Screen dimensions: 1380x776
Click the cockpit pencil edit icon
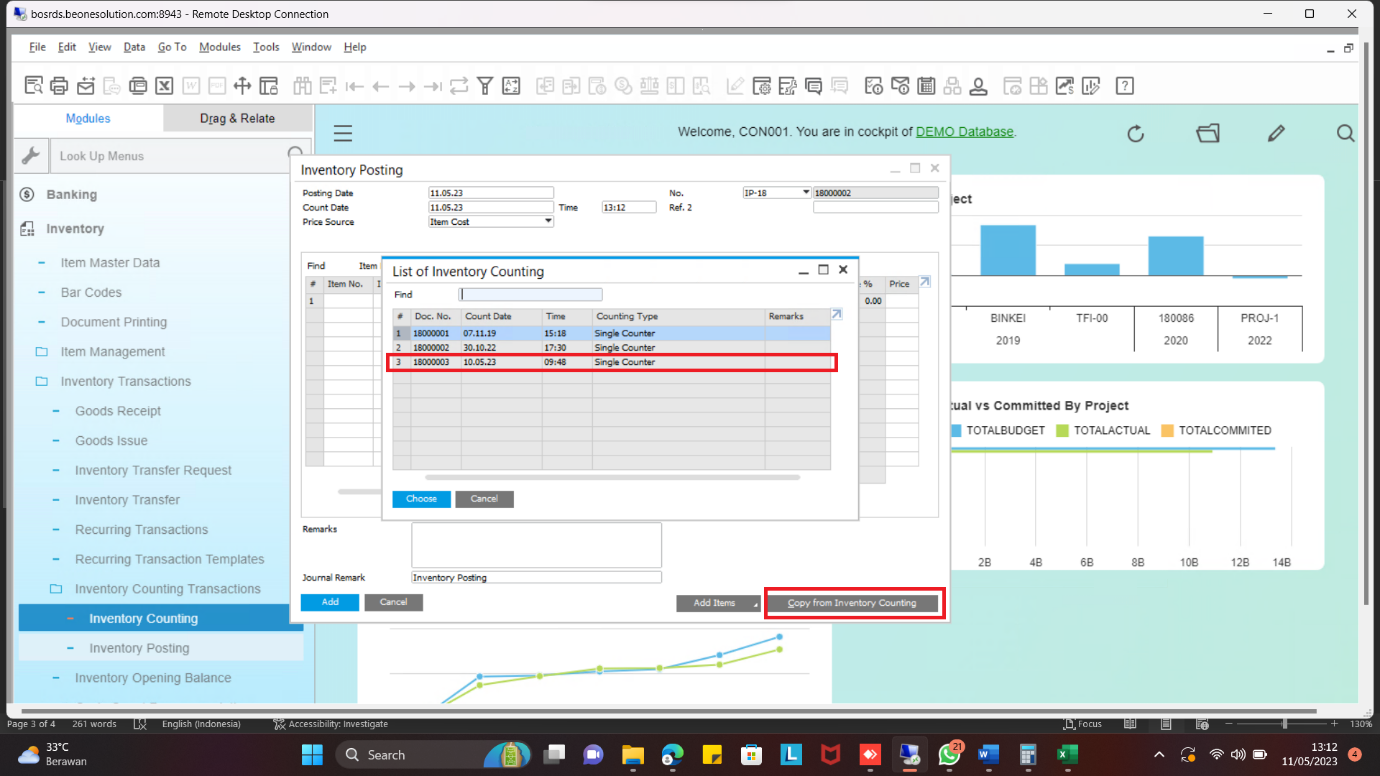(1276, 133)
